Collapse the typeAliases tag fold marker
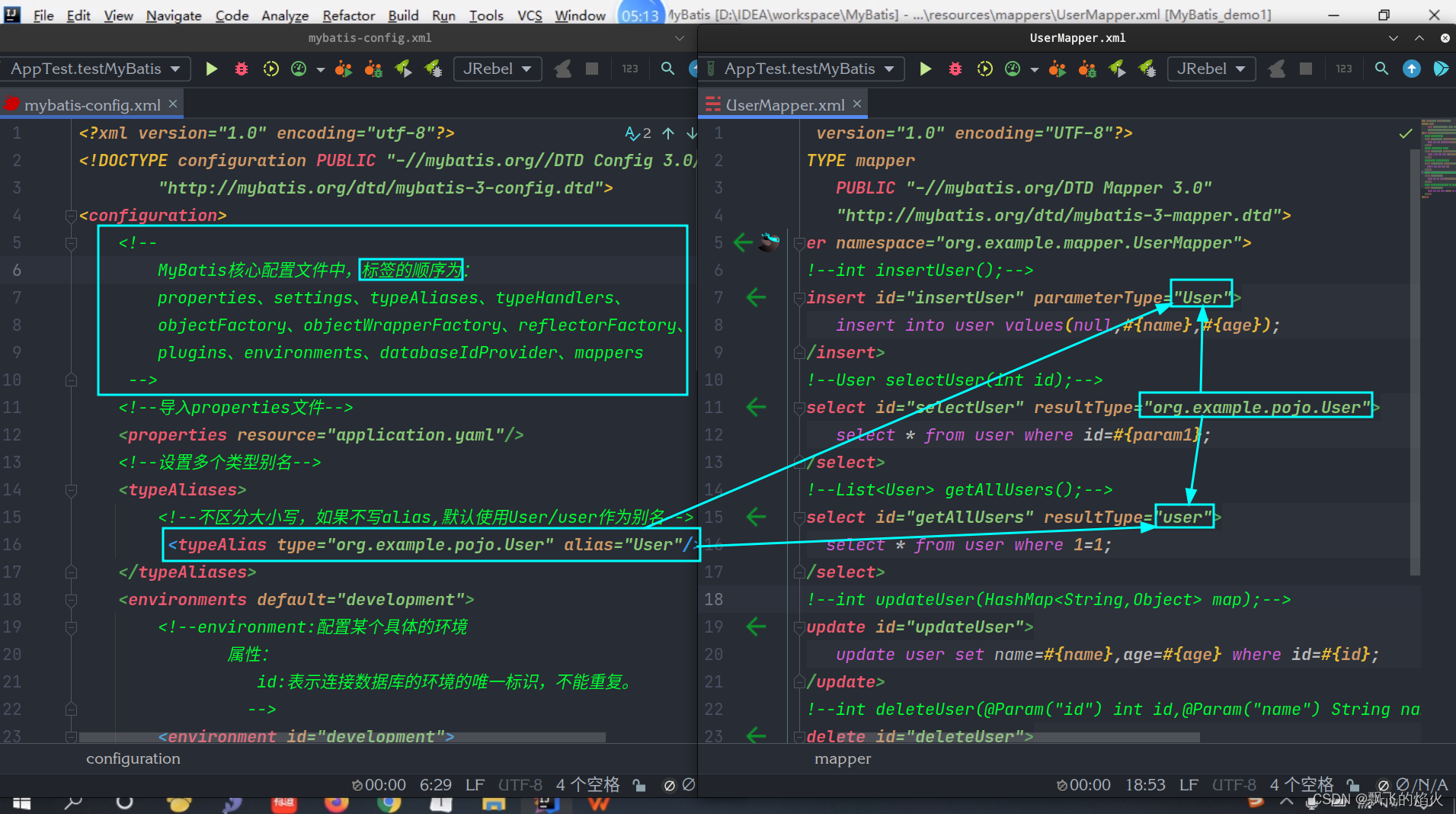 [71, 490]
